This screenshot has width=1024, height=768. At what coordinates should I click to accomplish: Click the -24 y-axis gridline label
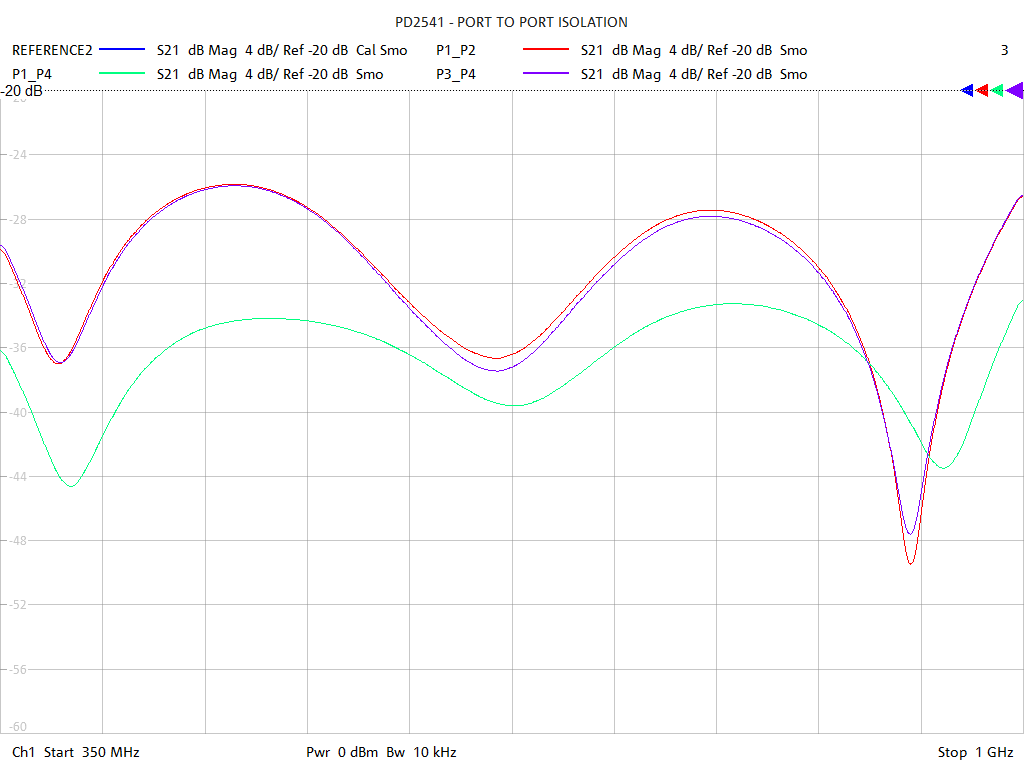(16, 155)
